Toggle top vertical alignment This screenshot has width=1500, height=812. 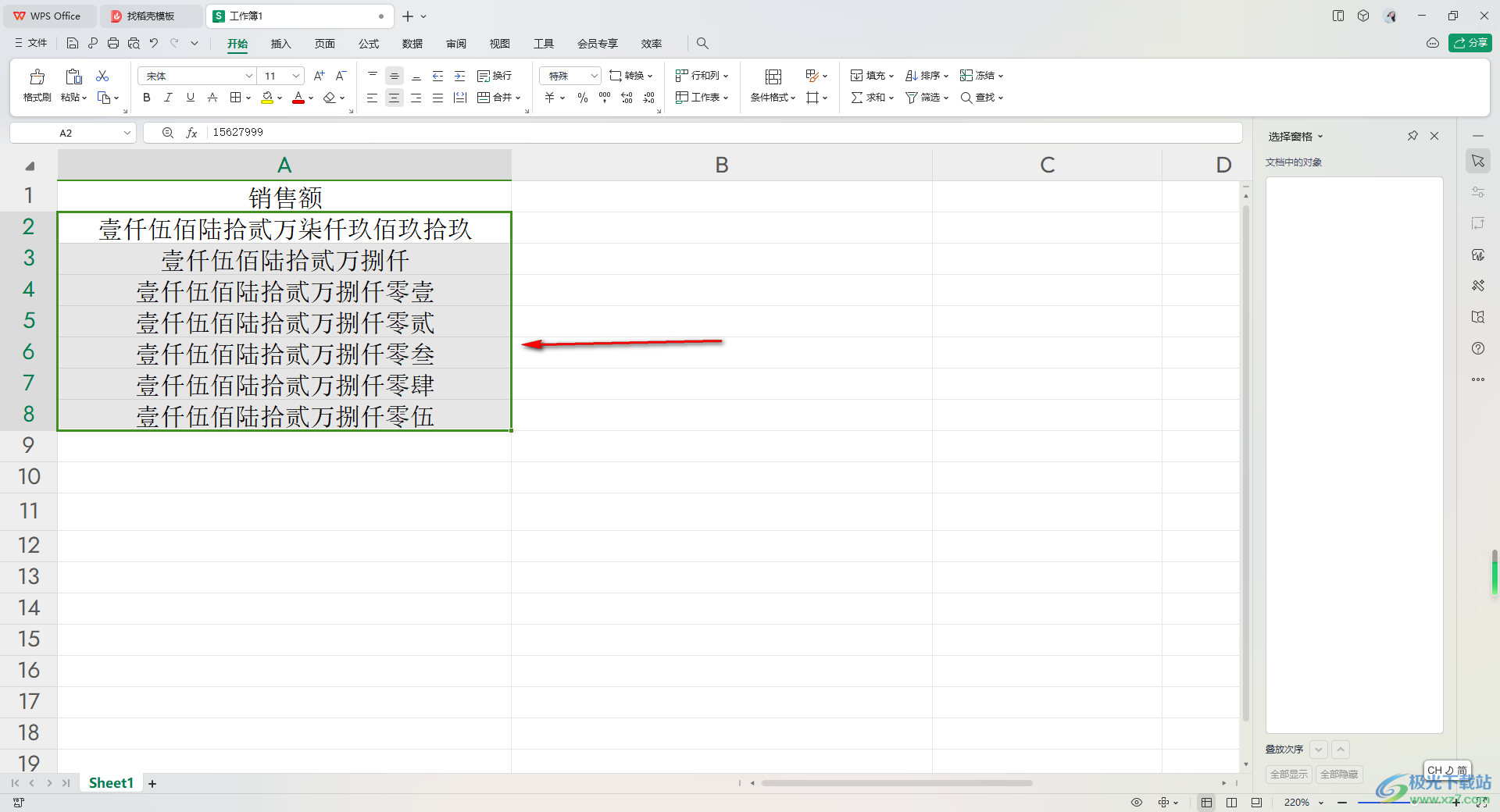click(373, 76)
